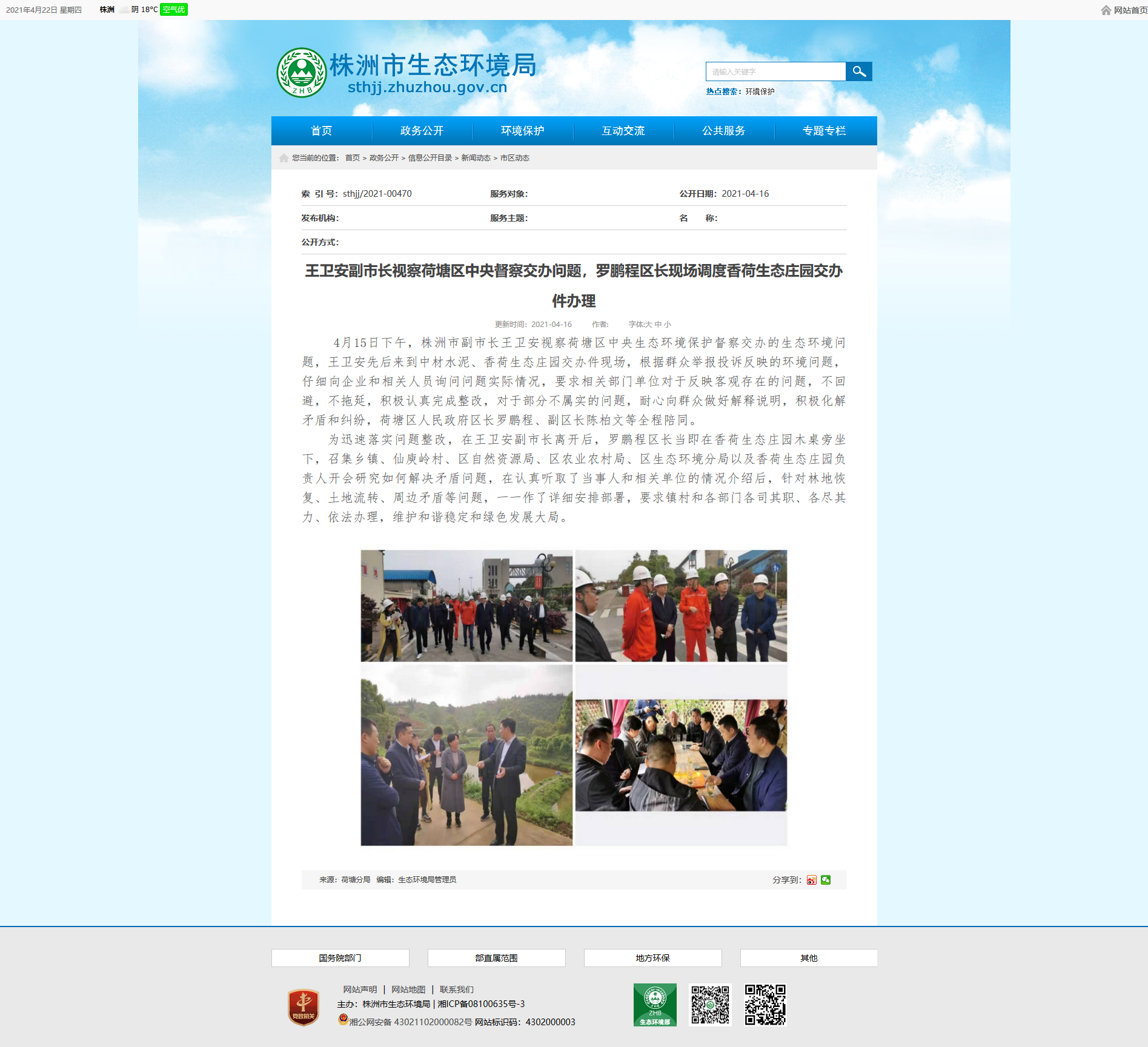Expand the 国务院部门 links dropdown
This screenshot has height=1047, width=1148.
click(340, 958)
